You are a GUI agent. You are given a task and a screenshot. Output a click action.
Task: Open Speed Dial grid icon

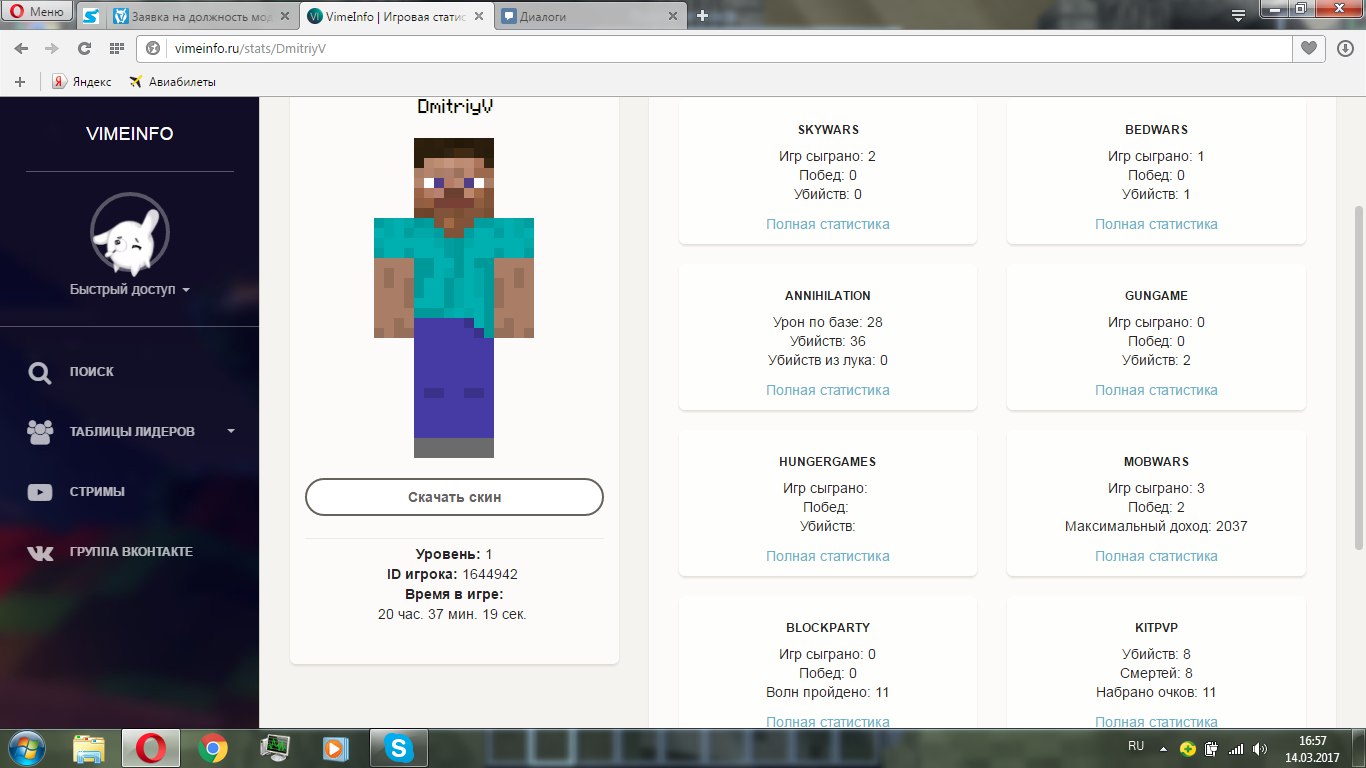pyautogui.click(x=116, y=48)
